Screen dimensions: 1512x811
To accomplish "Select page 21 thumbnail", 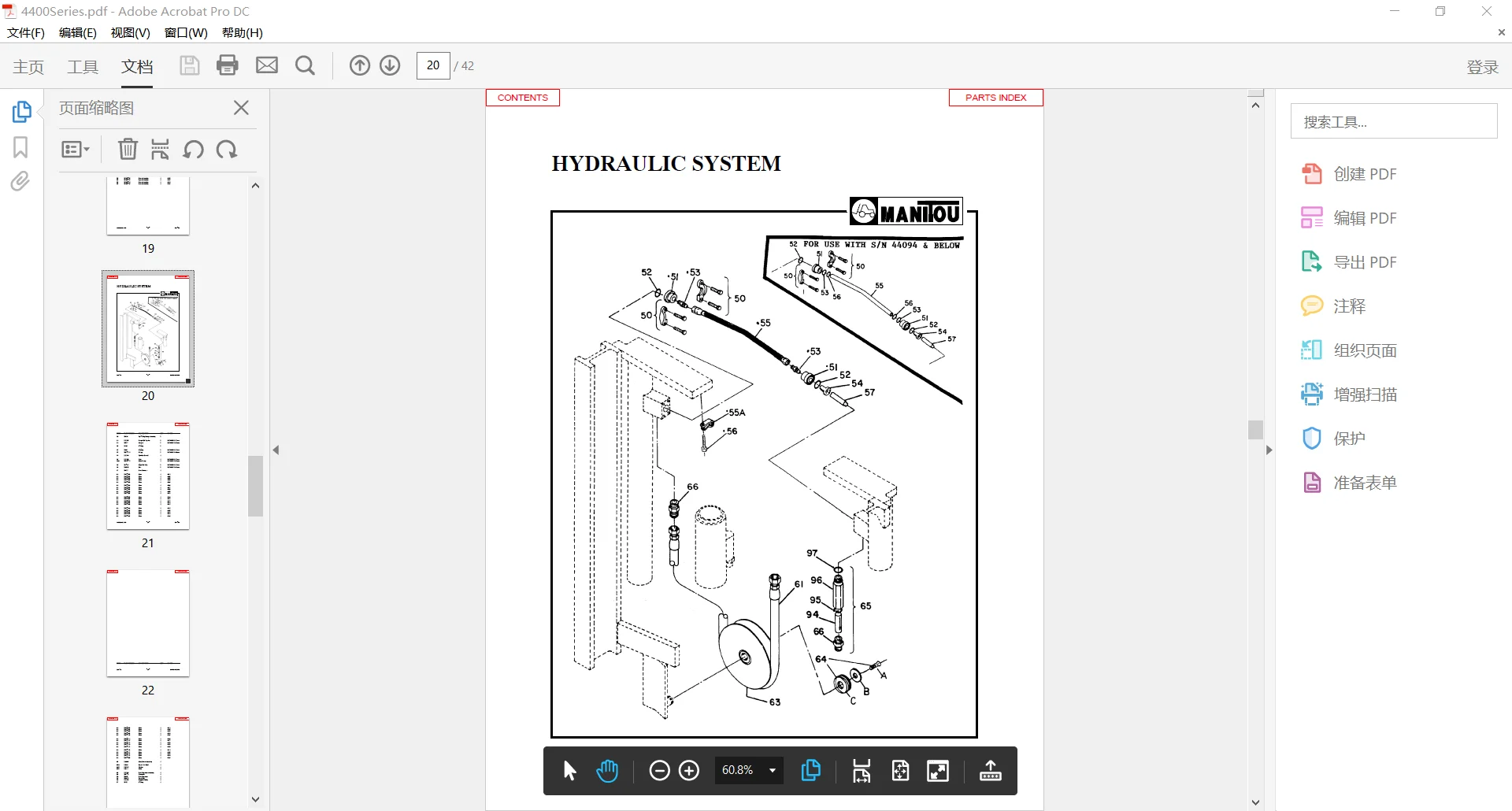I will pos(148,476).
